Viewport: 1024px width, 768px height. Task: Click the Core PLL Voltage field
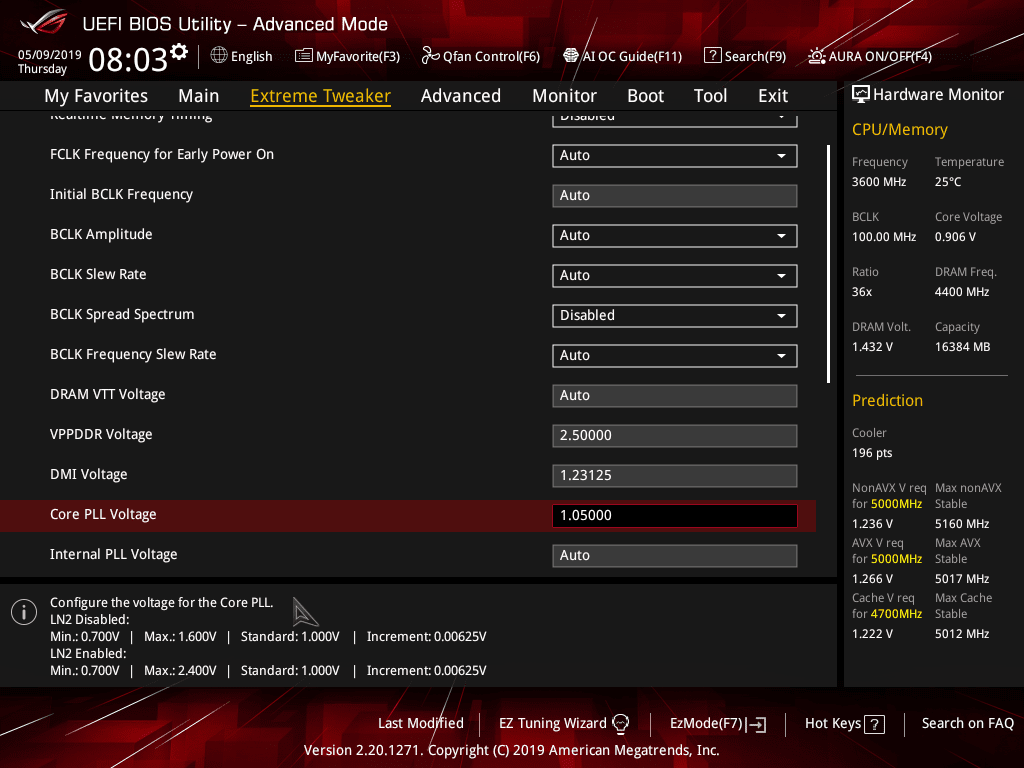[675, 515]
